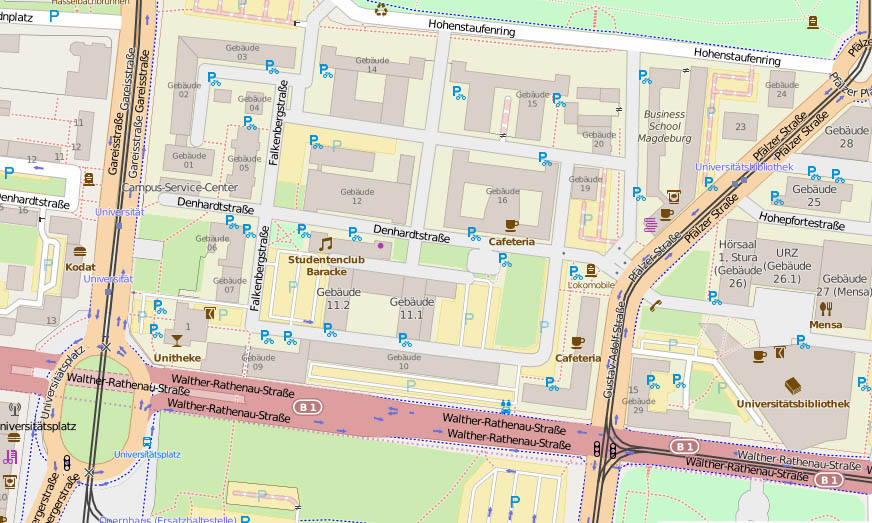Viewport: 872px width, 523px height.
Task: Select the blue Universitätsplatz bus stop label
Action: point(147,455)
